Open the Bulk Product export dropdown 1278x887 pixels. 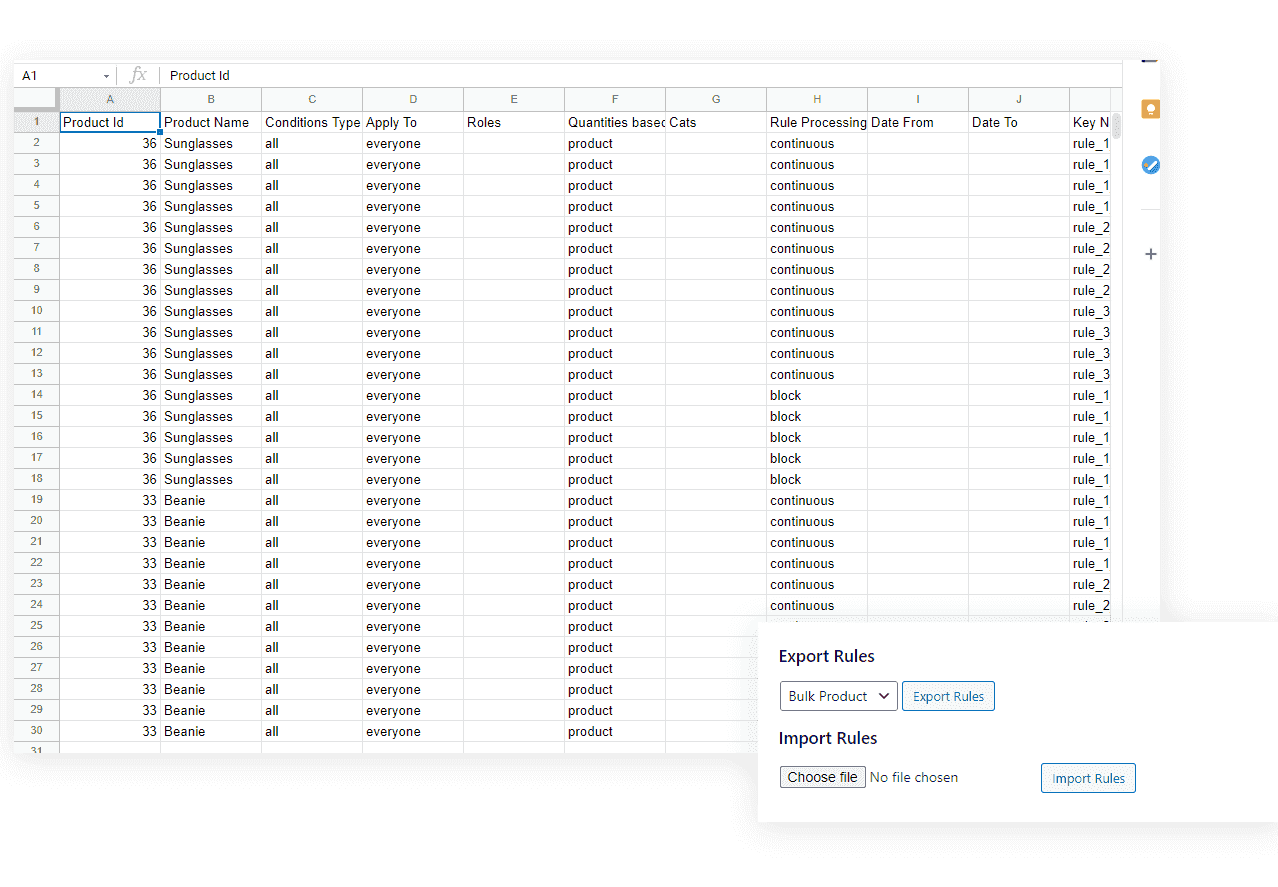(838, 696)
